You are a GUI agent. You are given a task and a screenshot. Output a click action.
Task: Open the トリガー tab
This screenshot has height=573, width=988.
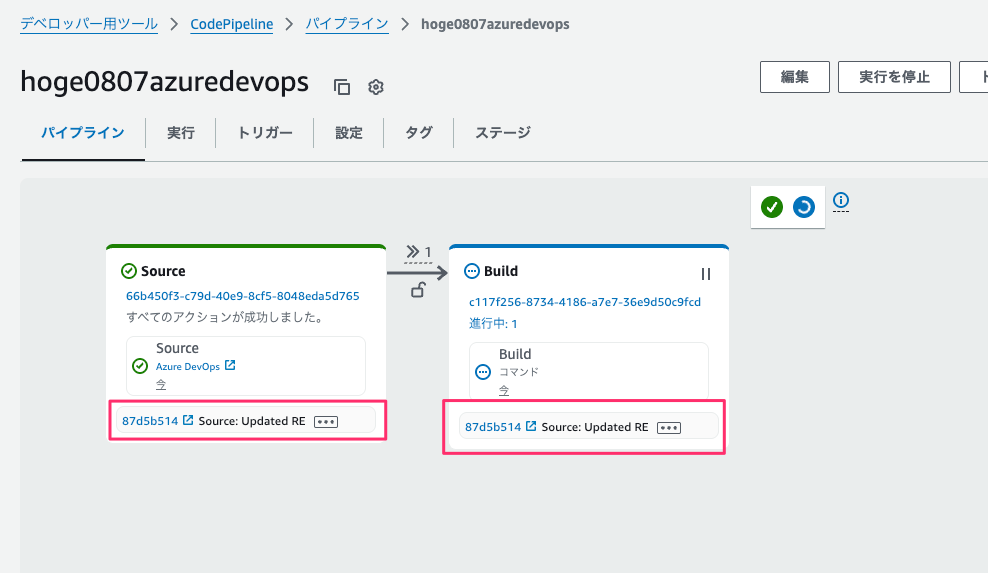265,133
